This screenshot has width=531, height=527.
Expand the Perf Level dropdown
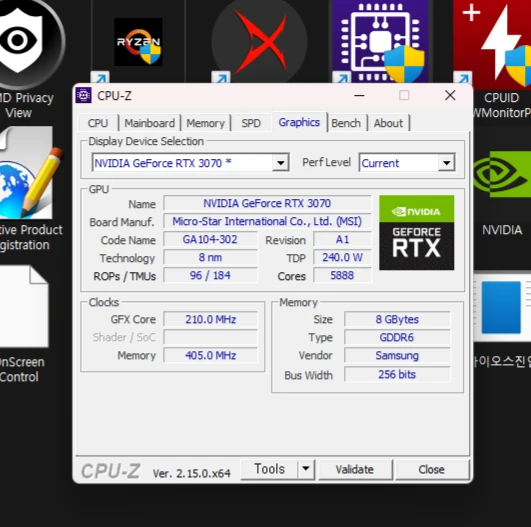click(x=446, y=163)
